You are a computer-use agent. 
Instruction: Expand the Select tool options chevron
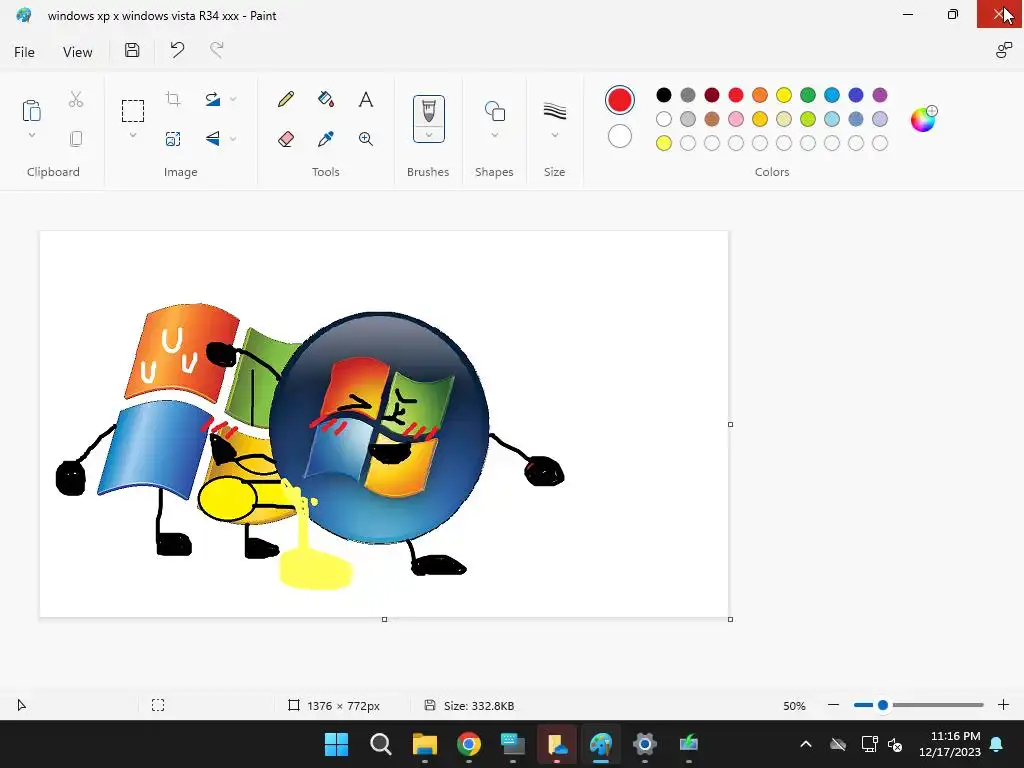[x=133, y=135]
